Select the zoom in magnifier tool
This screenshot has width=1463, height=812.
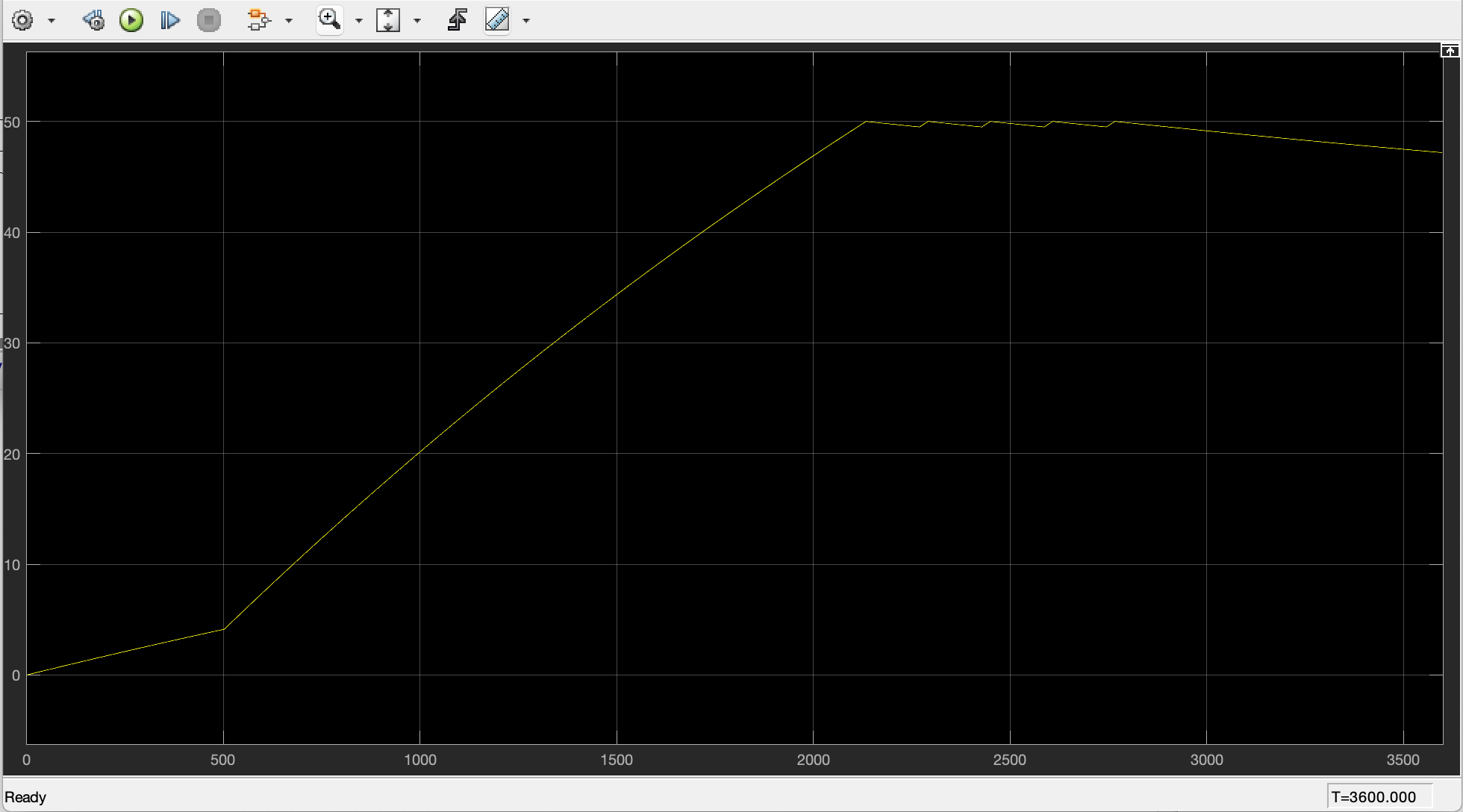(329, 19)
